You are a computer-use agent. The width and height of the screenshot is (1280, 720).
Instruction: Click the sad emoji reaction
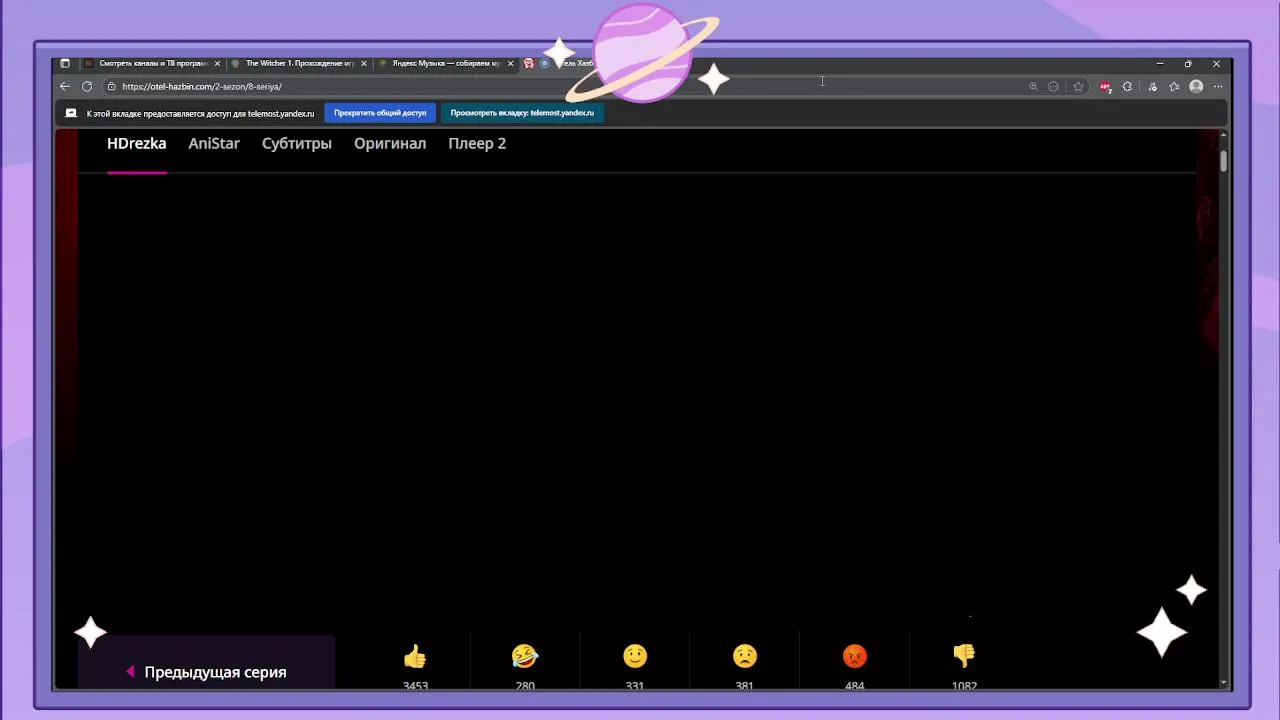(745, 657)
